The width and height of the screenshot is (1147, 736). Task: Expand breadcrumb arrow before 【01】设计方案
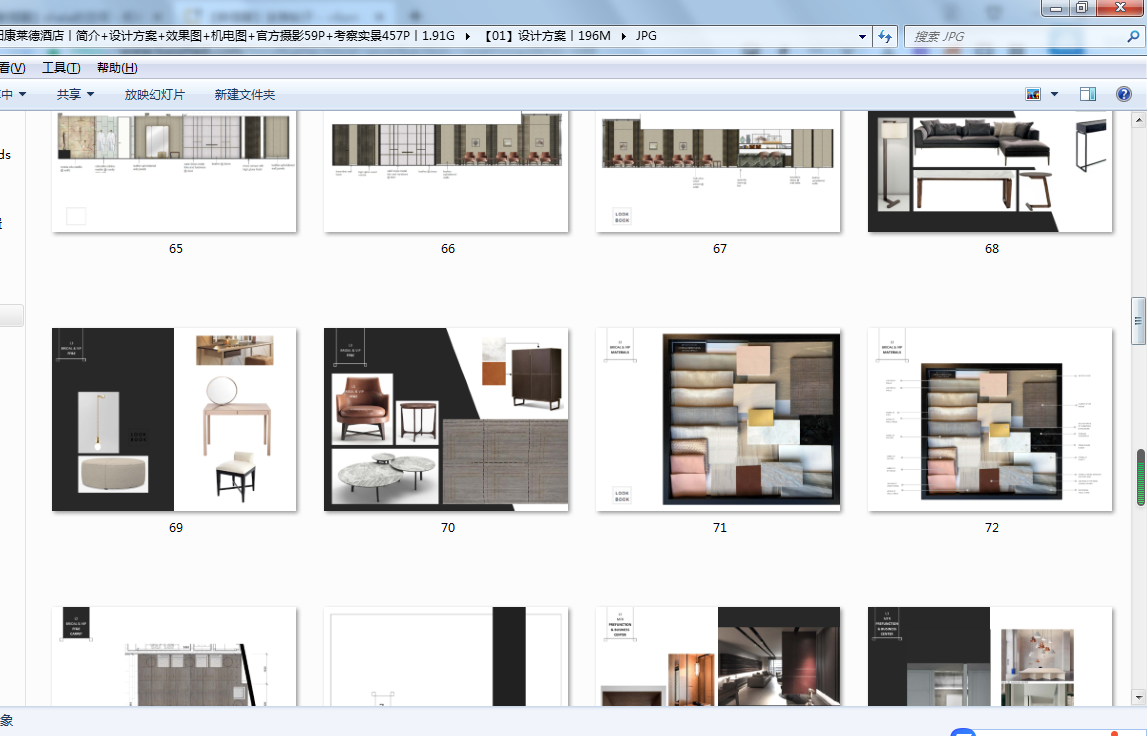tap(467, 36)
